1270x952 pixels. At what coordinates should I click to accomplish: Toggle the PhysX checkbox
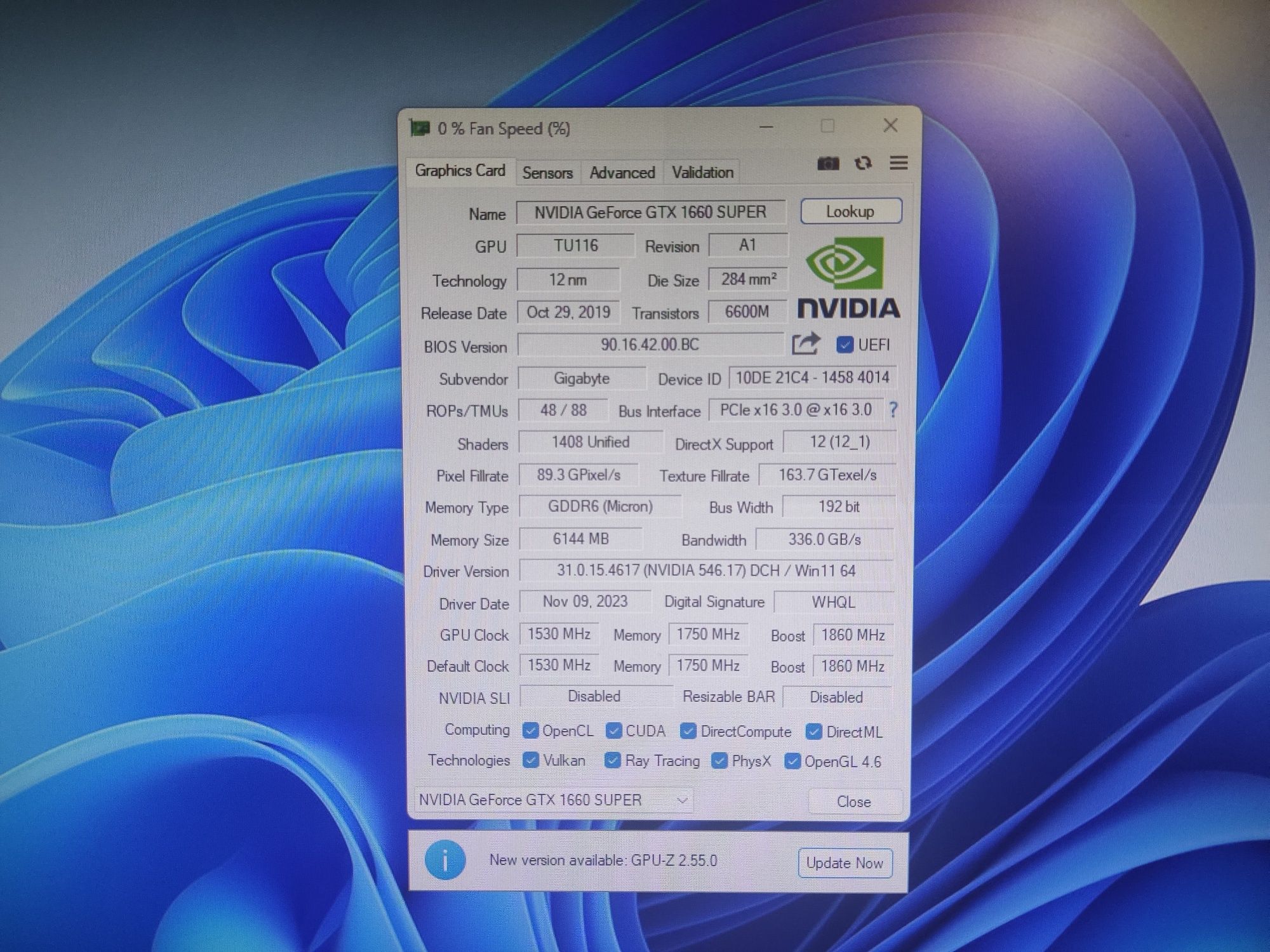tap(719, 760)
